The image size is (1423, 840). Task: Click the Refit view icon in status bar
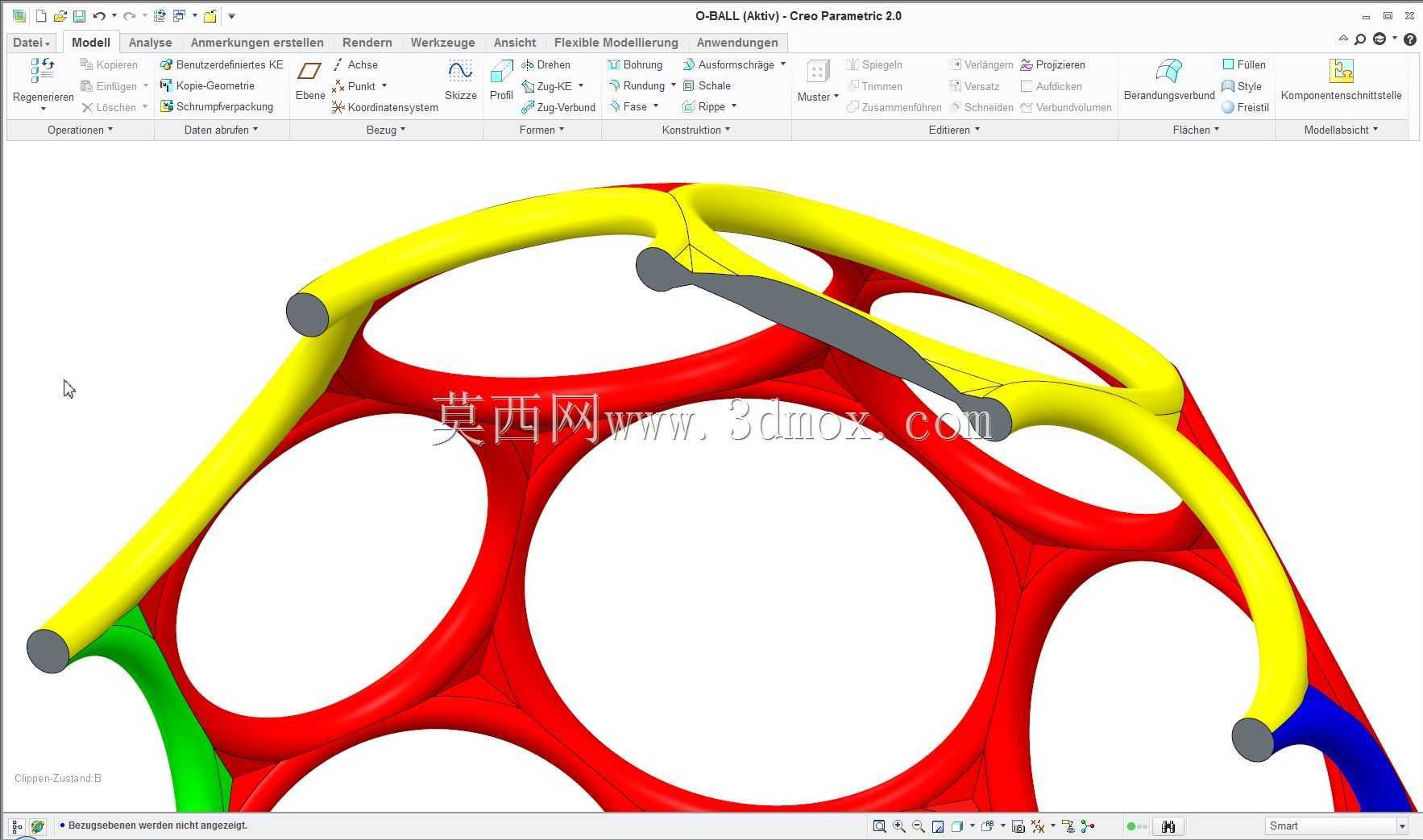[x=879, y=826]
